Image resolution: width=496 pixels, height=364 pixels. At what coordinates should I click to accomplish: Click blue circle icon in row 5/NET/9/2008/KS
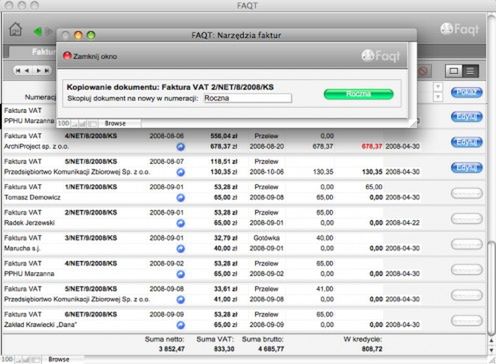point(180,300)
